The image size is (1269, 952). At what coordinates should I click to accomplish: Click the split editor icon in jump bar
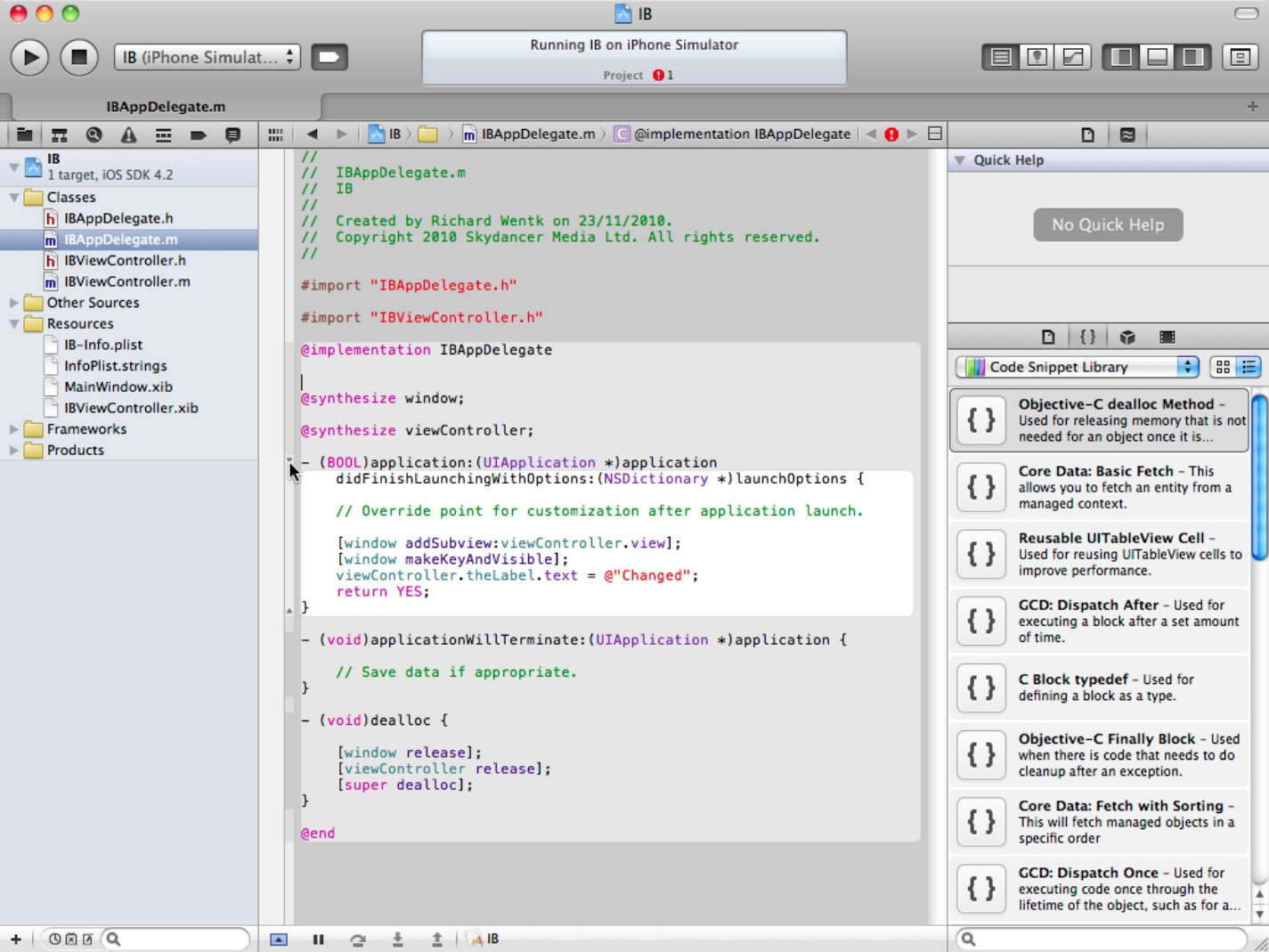[935, 134]
